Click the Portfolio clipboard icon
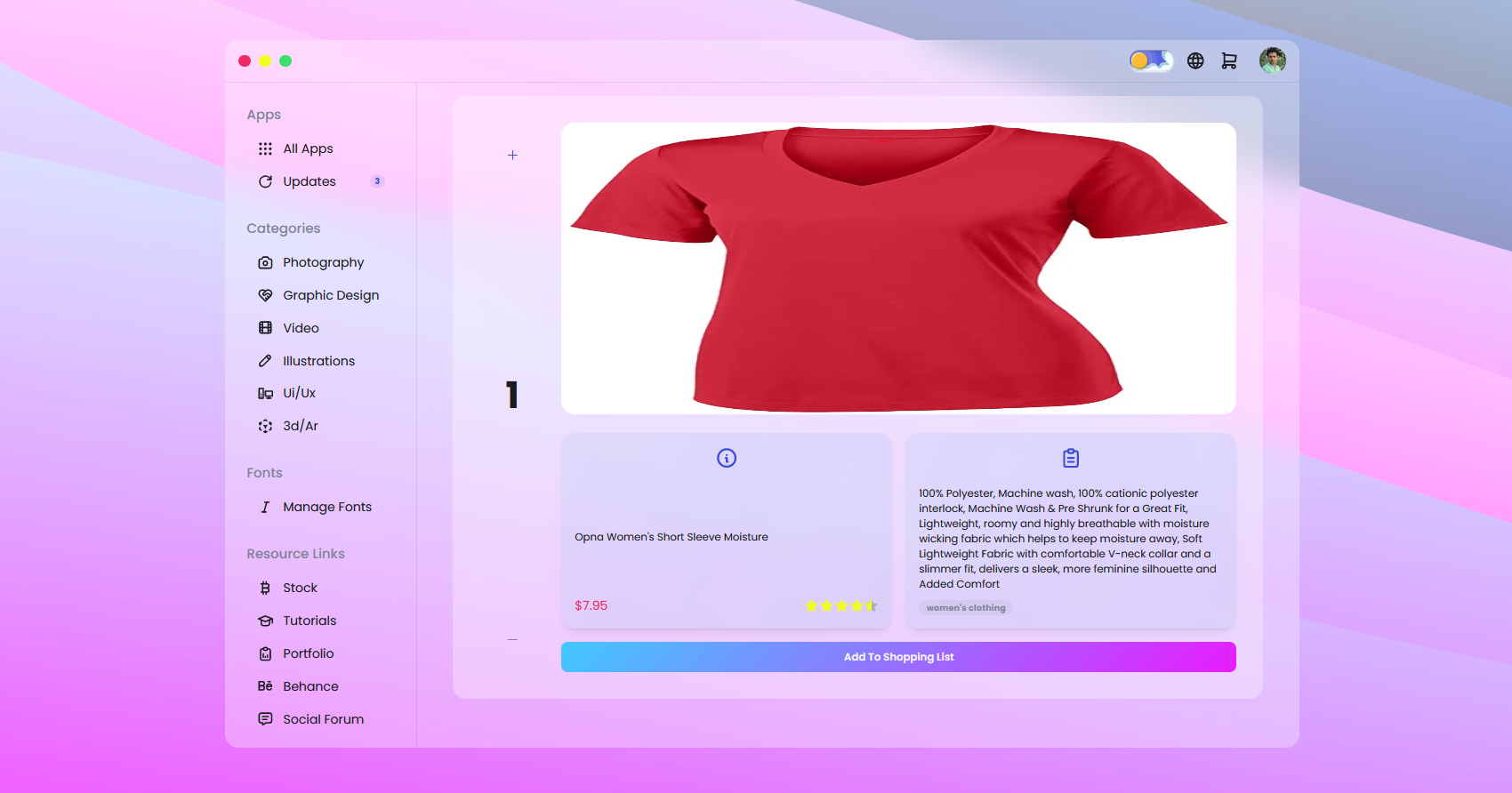The width and height of the screenshot is (1512, 793). coord(265,653)
